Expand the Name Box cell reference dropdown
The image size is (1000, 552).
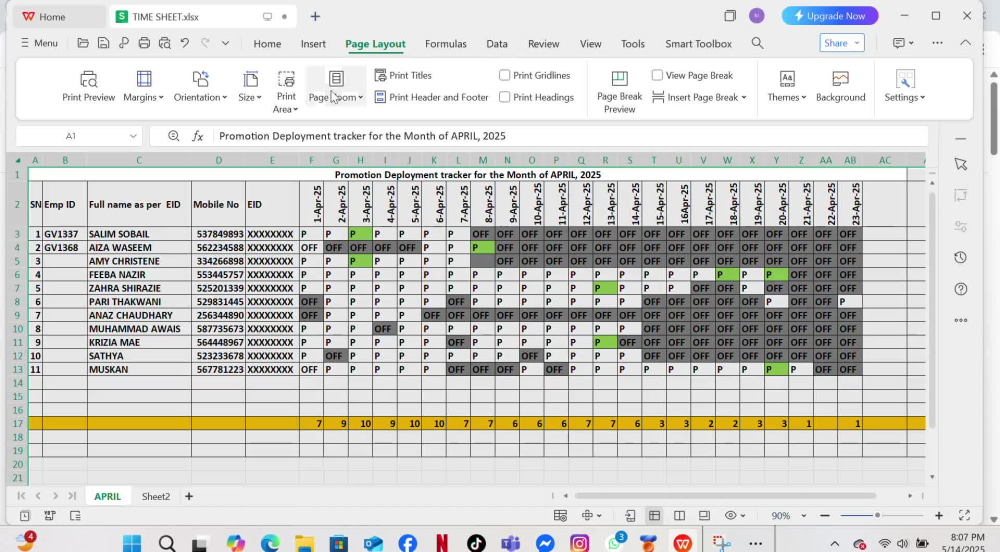pyautogui.click(x=133, y=136)
